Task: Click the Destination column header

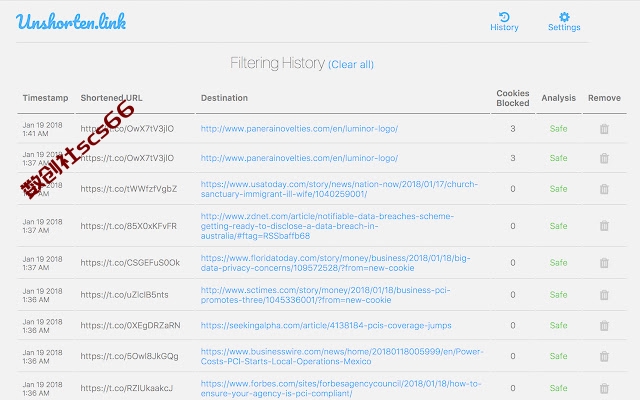Action: 224,98
